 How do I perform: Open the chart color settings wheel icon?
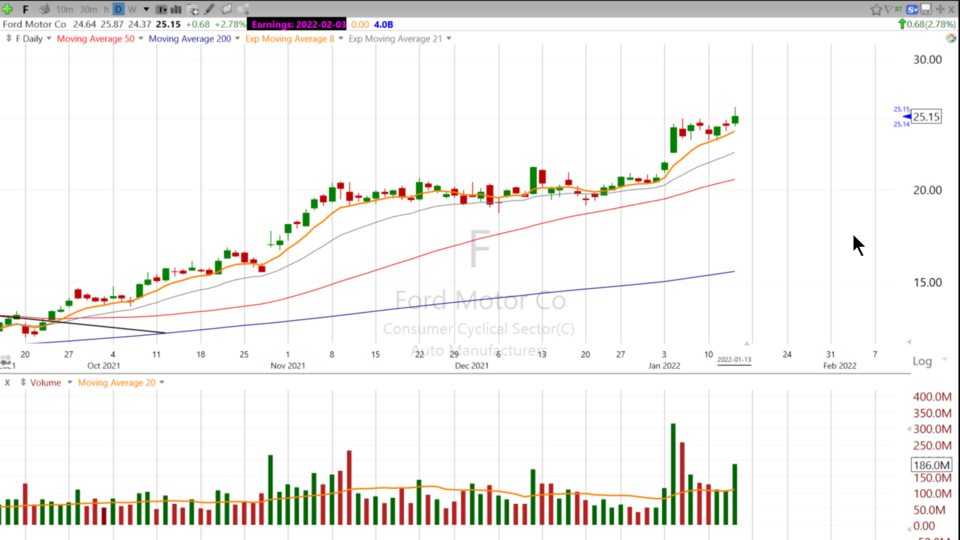(951, 38)
